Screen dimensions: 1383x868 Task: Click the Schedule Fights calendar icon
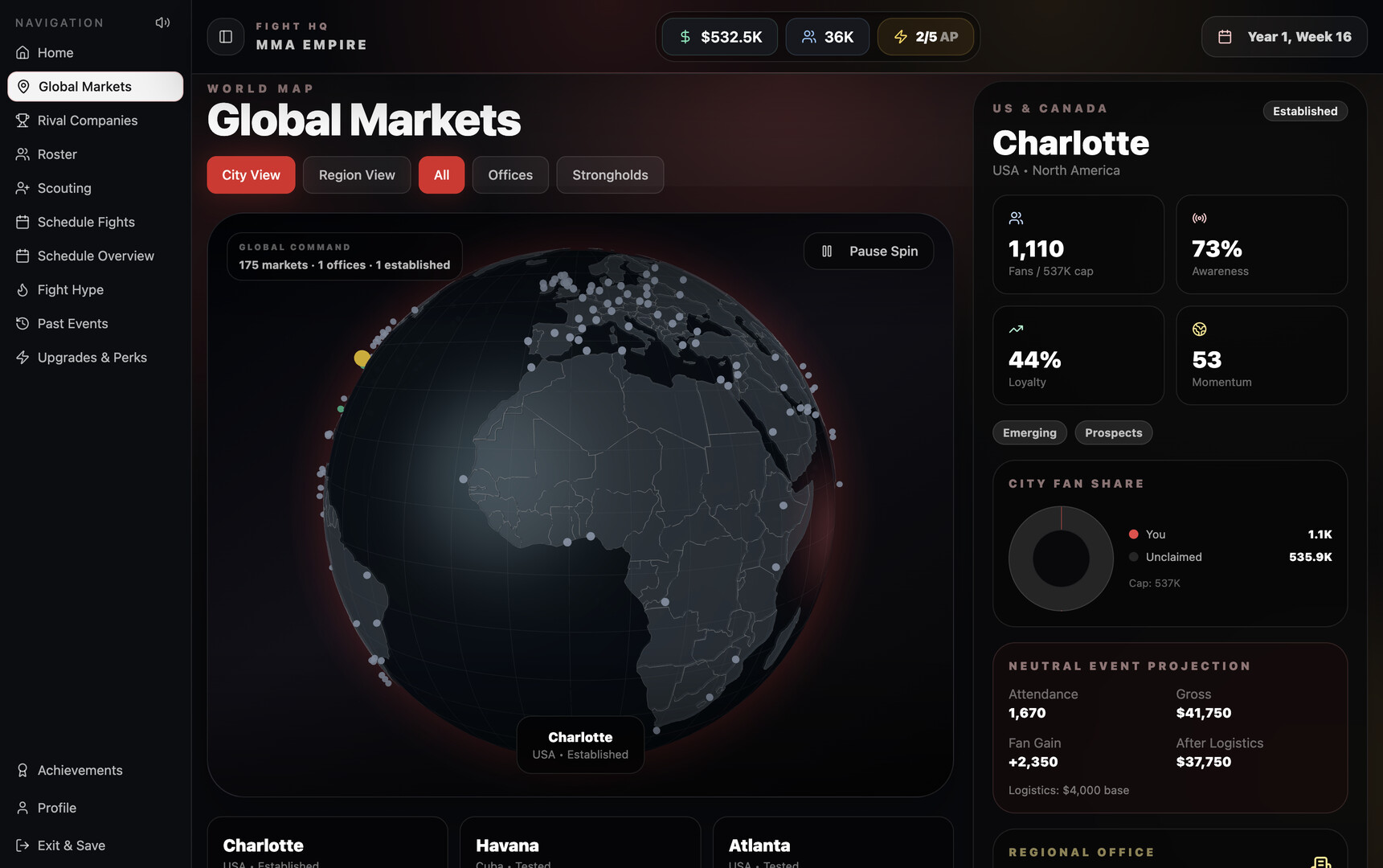23,222
